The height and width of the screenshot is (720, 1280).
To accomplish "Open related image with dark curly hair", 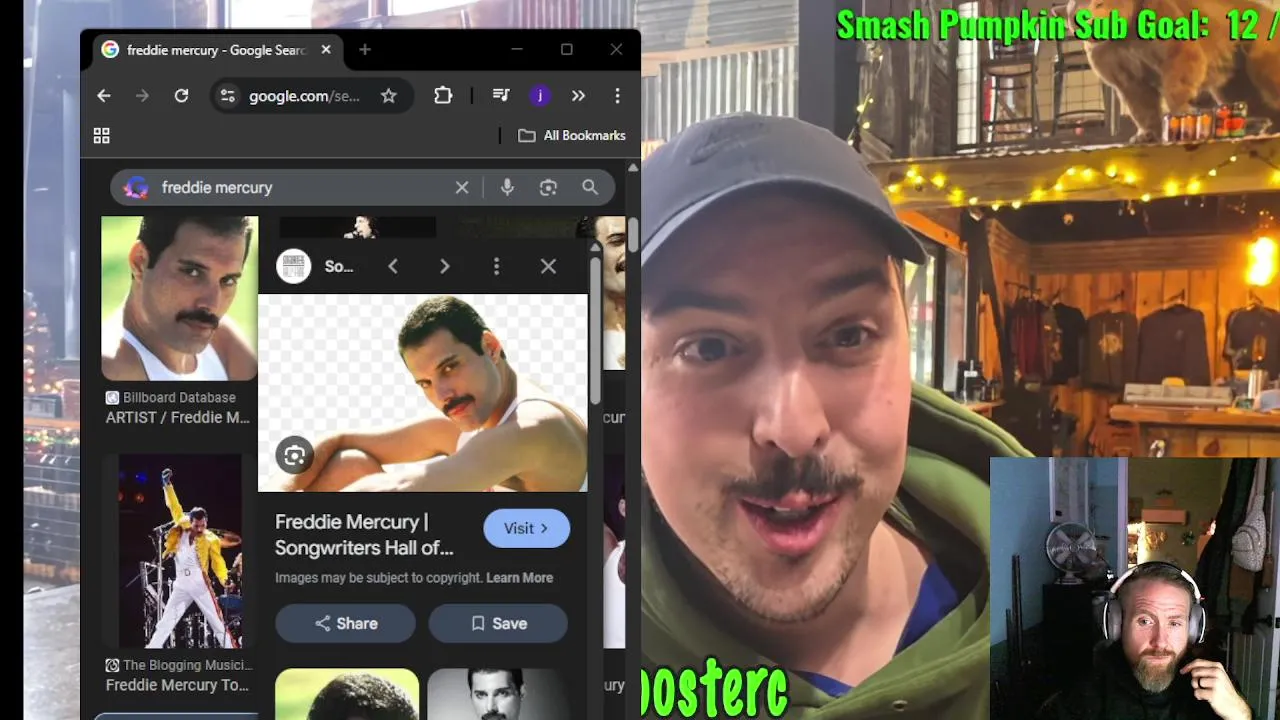I will (347, 694).
